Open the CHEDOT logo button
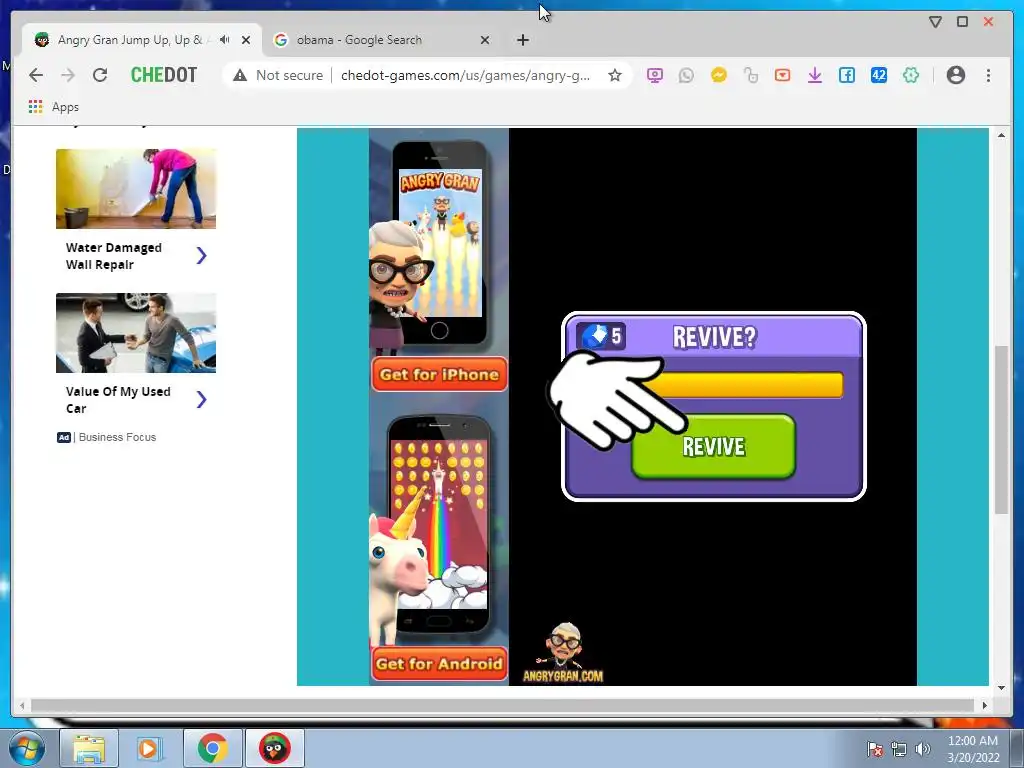 [x=164, y=75]
